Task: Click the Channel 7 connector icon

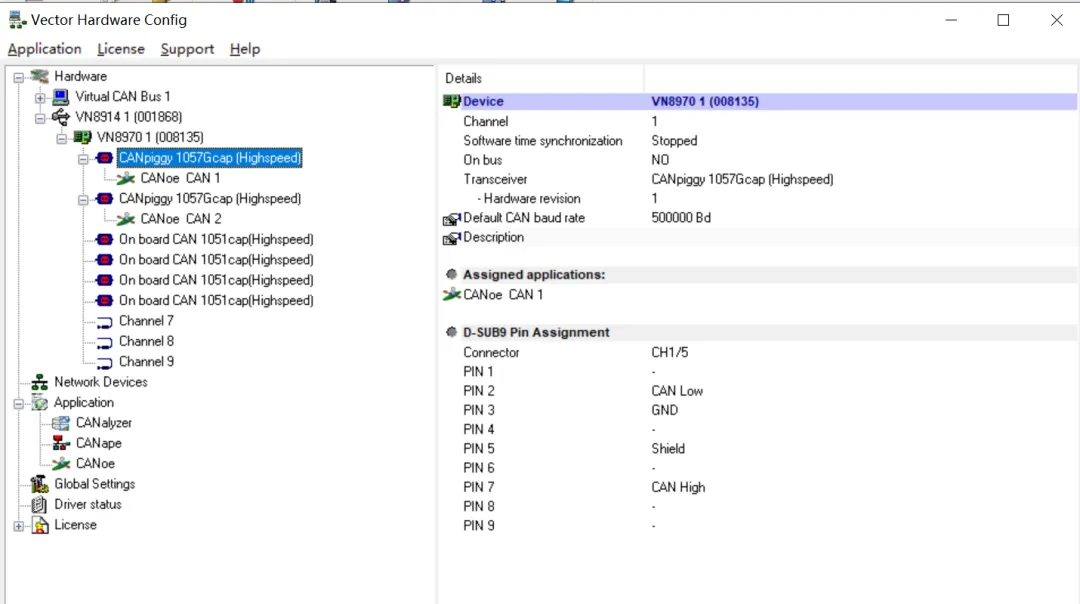Action: (x=104, y=322)
